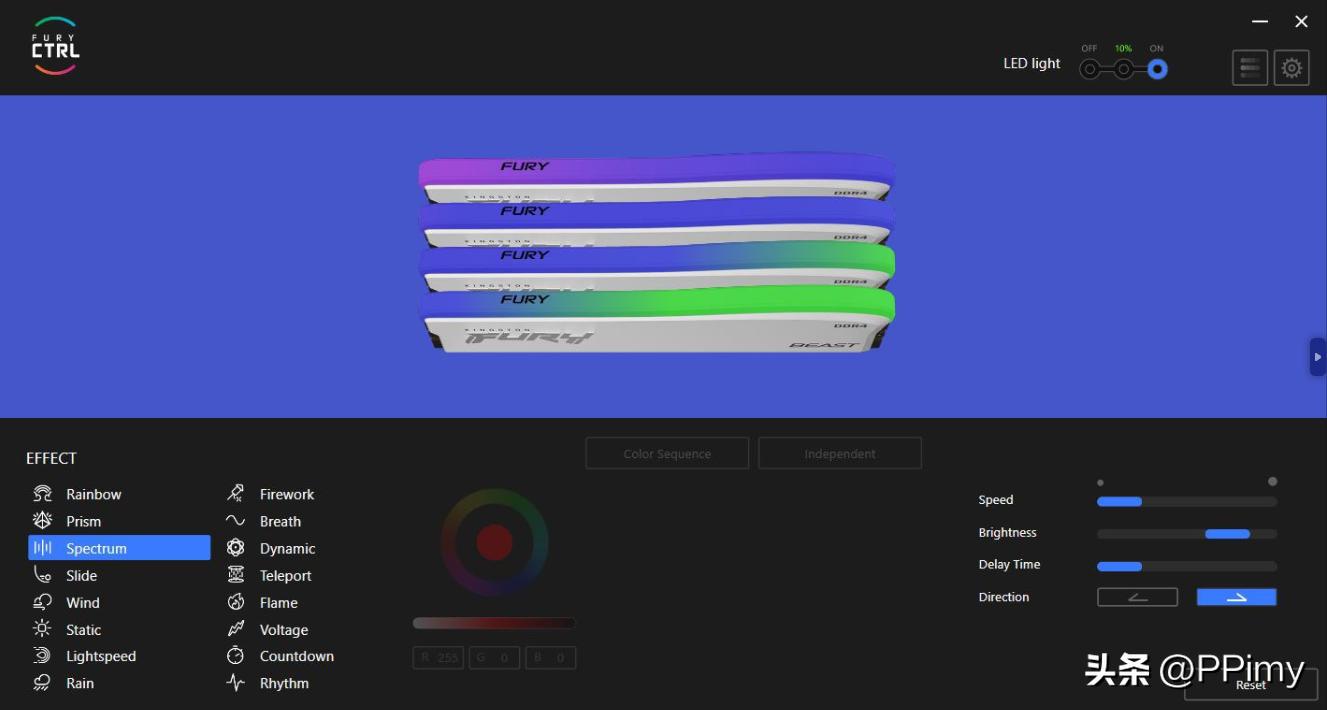Minimize the FURY CTRL window
Viewport: 1327px width, 710px height.
pyautogui.click(x=1260, y=21)
